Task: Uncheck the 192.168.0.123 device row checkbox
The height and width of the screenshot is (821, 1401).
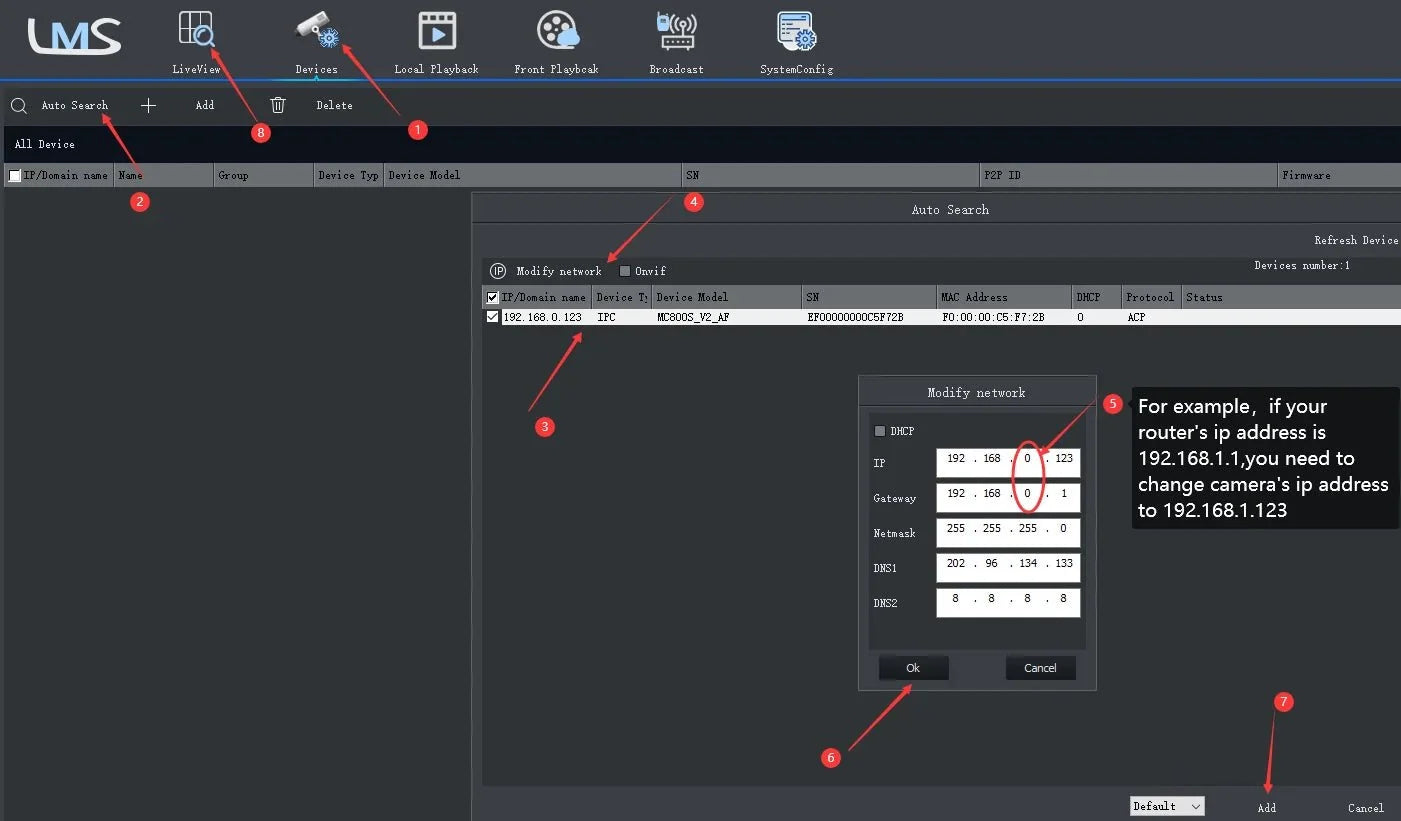Action: 492,317
